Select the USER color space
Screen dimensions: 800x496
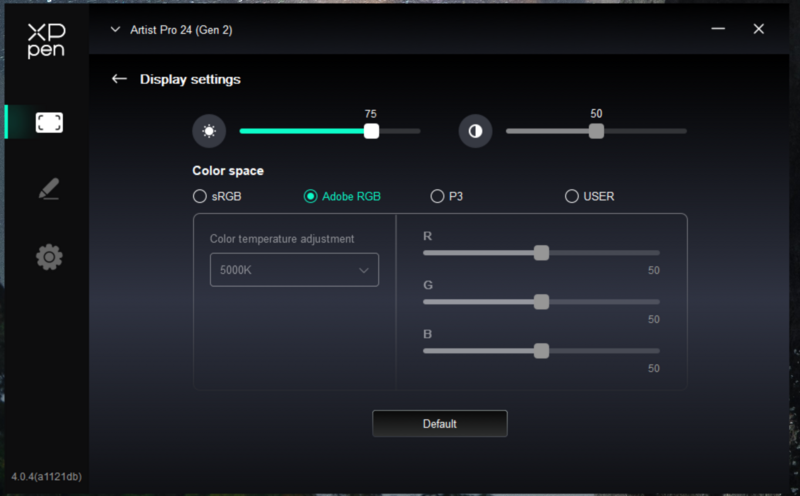point(589,196)
